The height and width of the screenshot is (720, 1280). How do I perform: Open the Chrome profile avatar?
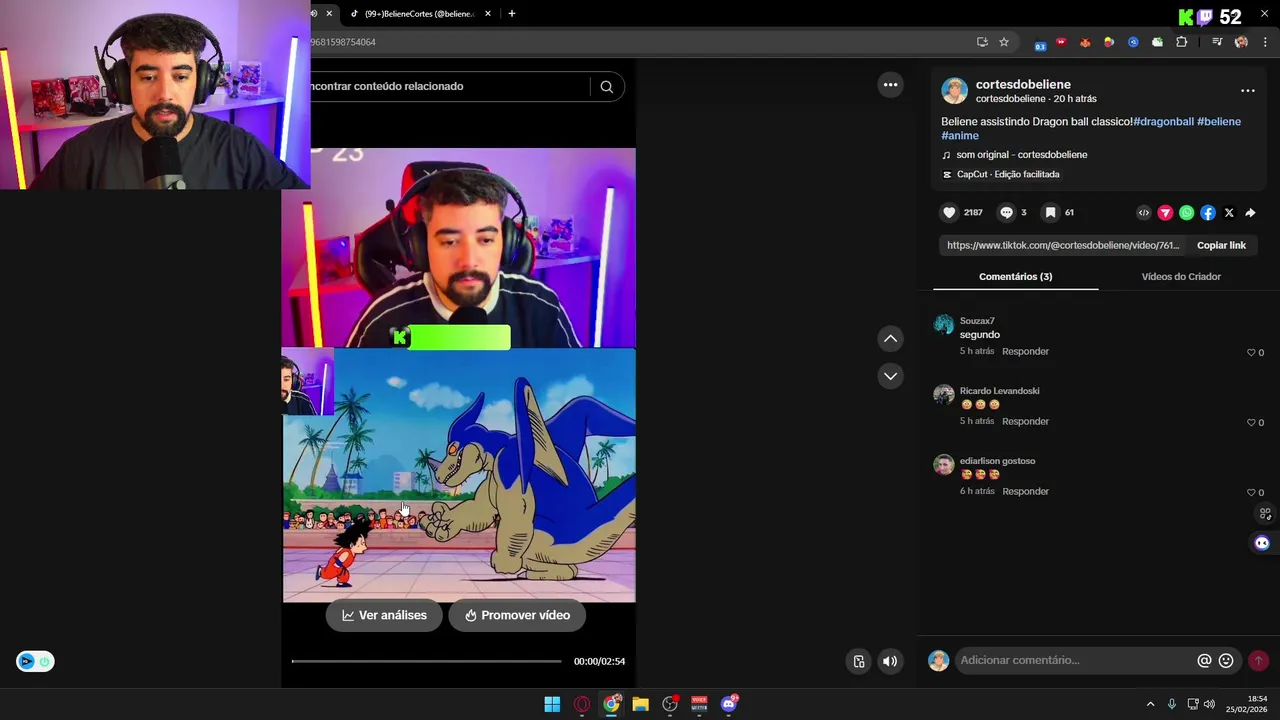(x=1241, y=42)
